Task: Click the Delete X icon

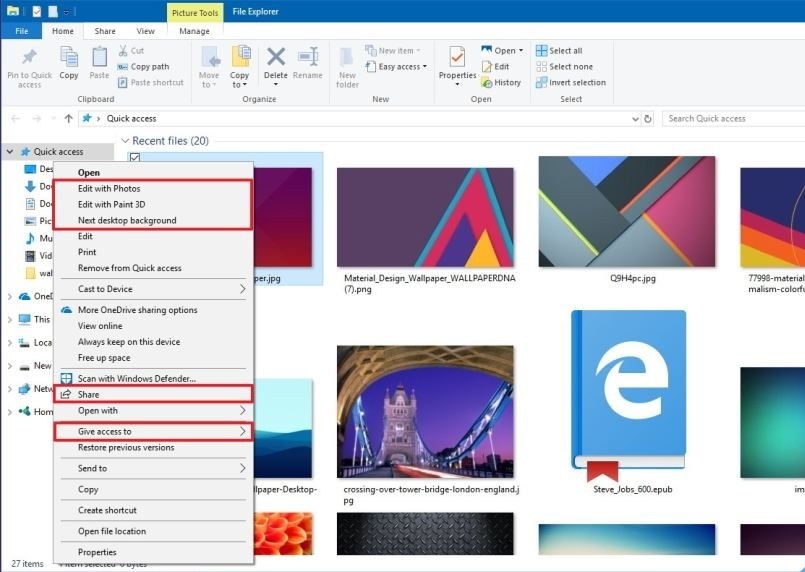Action: click(x=276, y=56)
